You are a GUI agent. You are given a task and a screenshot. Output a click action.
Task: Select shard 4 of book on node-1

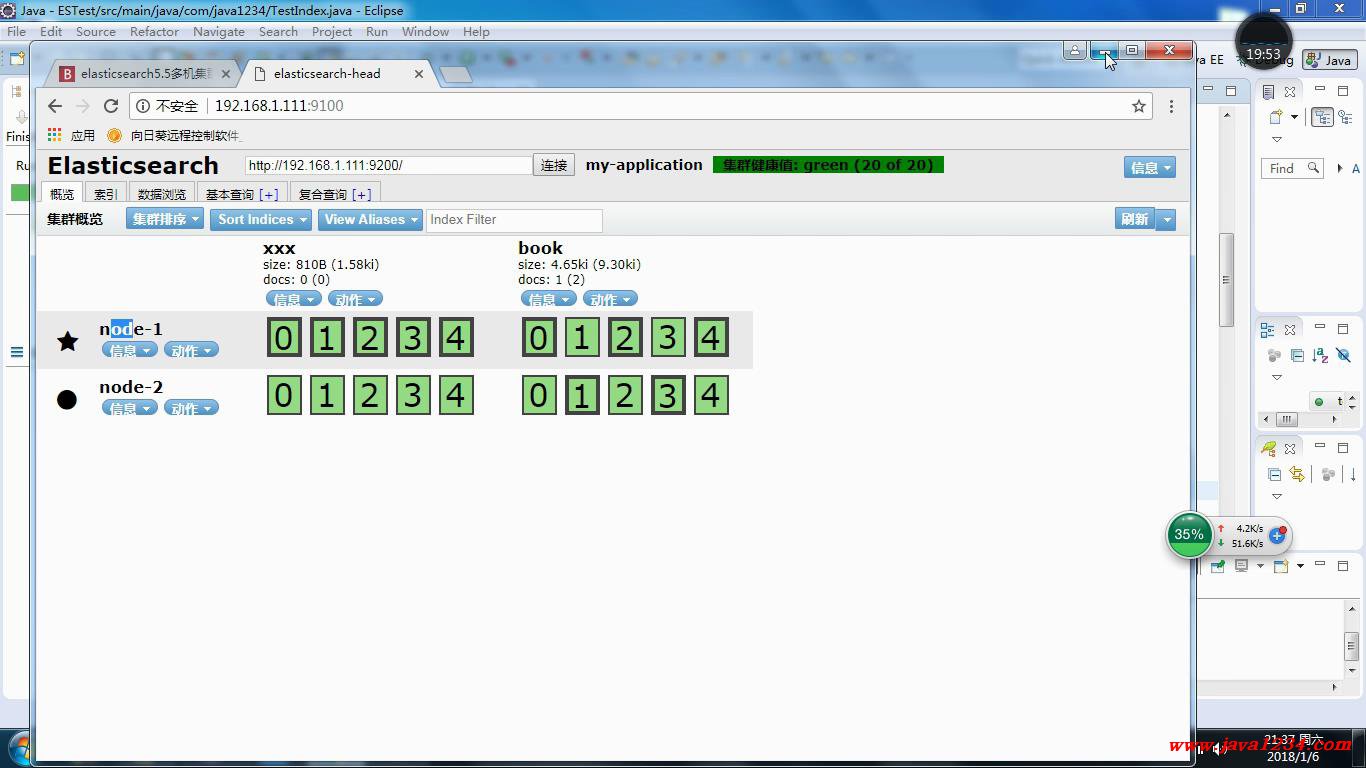point(711,338)
